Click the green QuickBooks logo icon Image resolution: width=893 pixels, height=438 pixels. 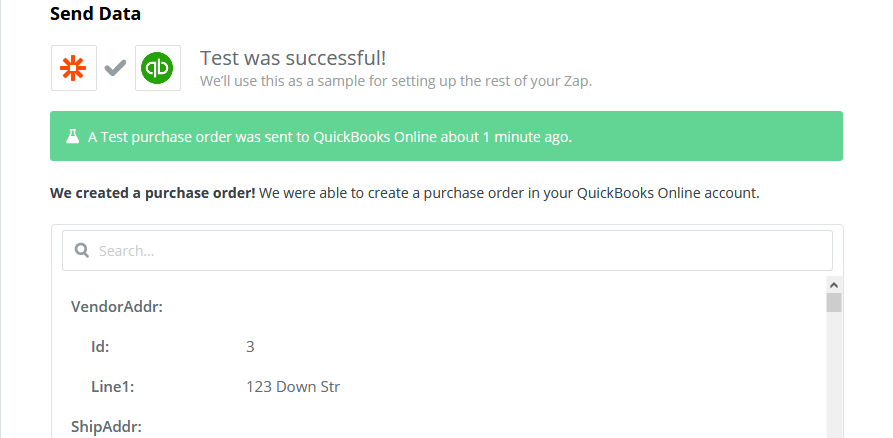pyautogui.click(x=157, y=68)
